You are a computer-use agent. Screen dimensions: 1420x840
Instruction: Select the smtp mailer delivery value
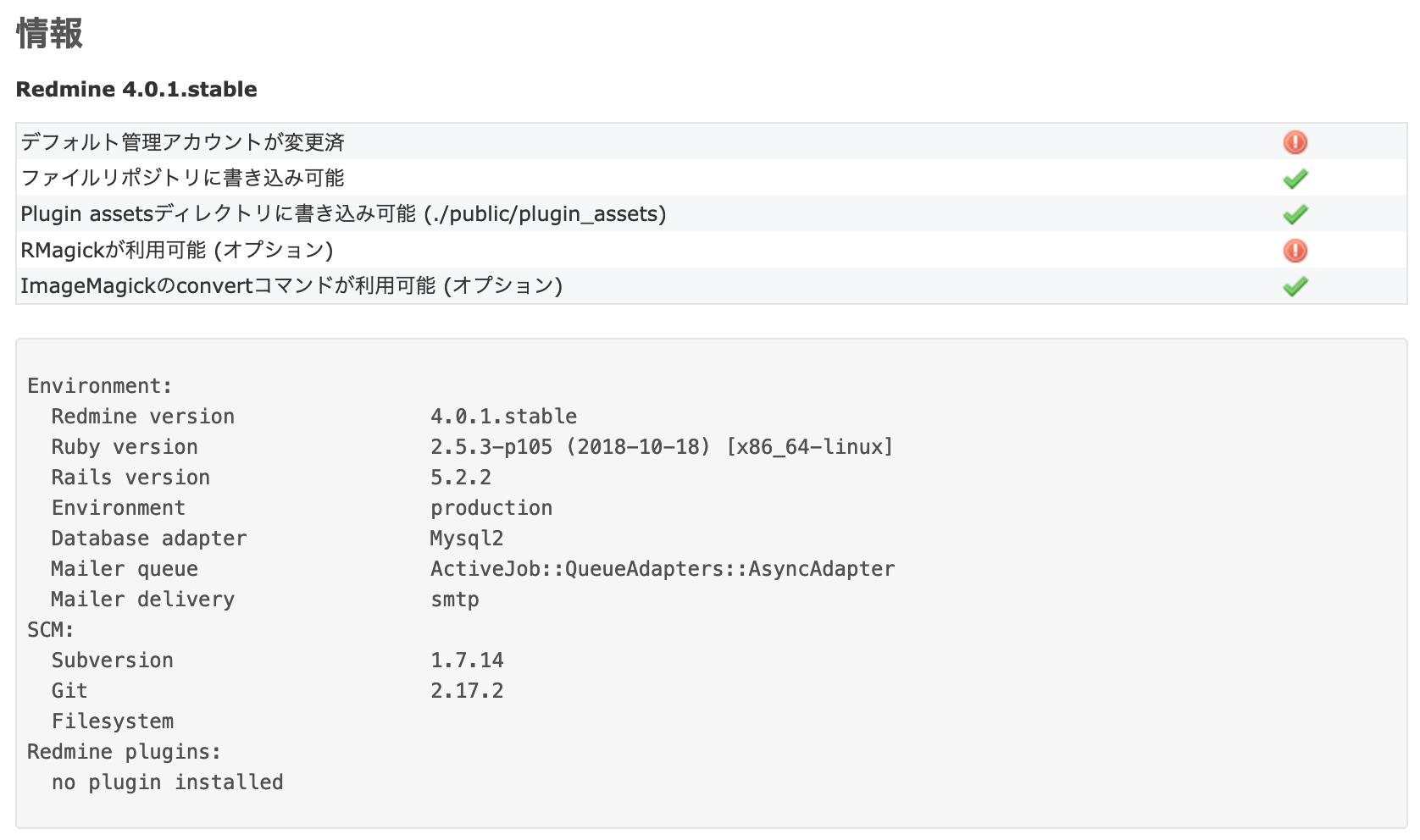point(455,599)
